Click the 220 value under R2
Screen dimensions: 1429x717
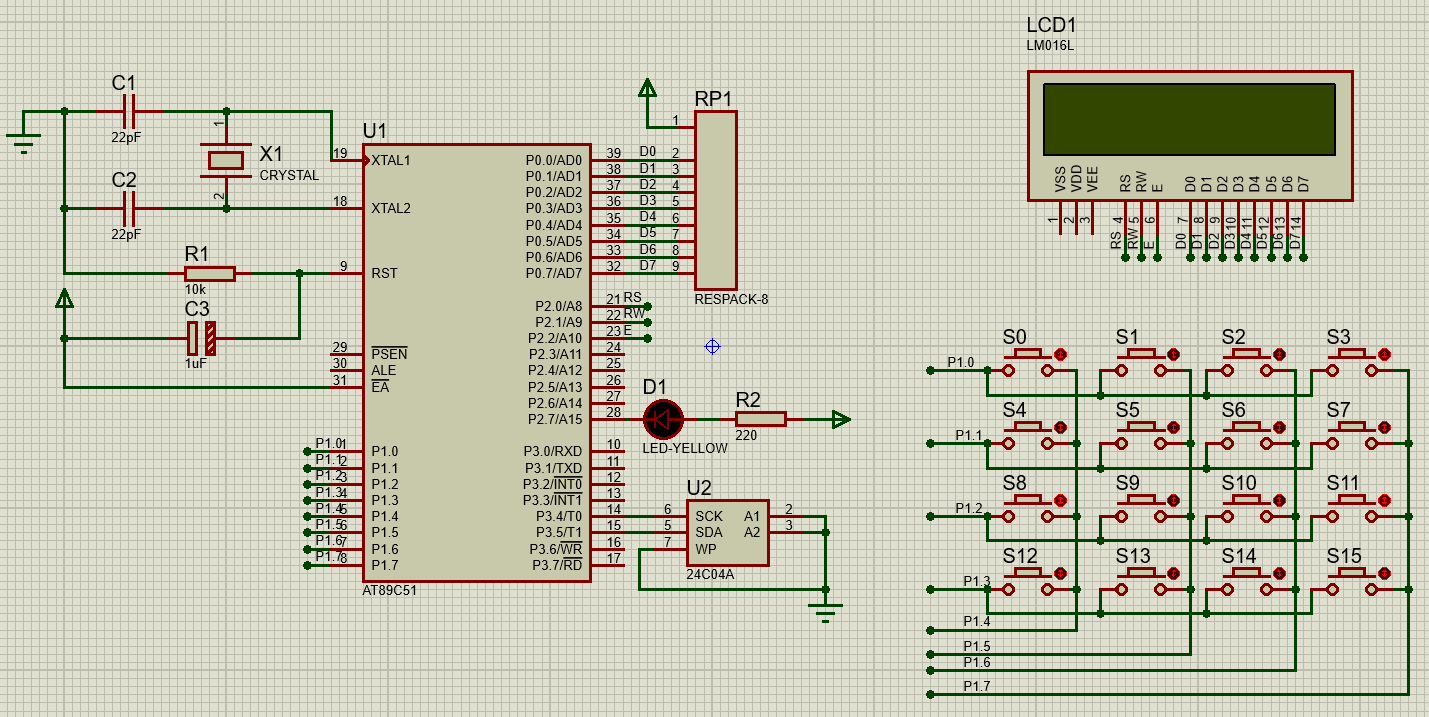[x=746, y=435]
